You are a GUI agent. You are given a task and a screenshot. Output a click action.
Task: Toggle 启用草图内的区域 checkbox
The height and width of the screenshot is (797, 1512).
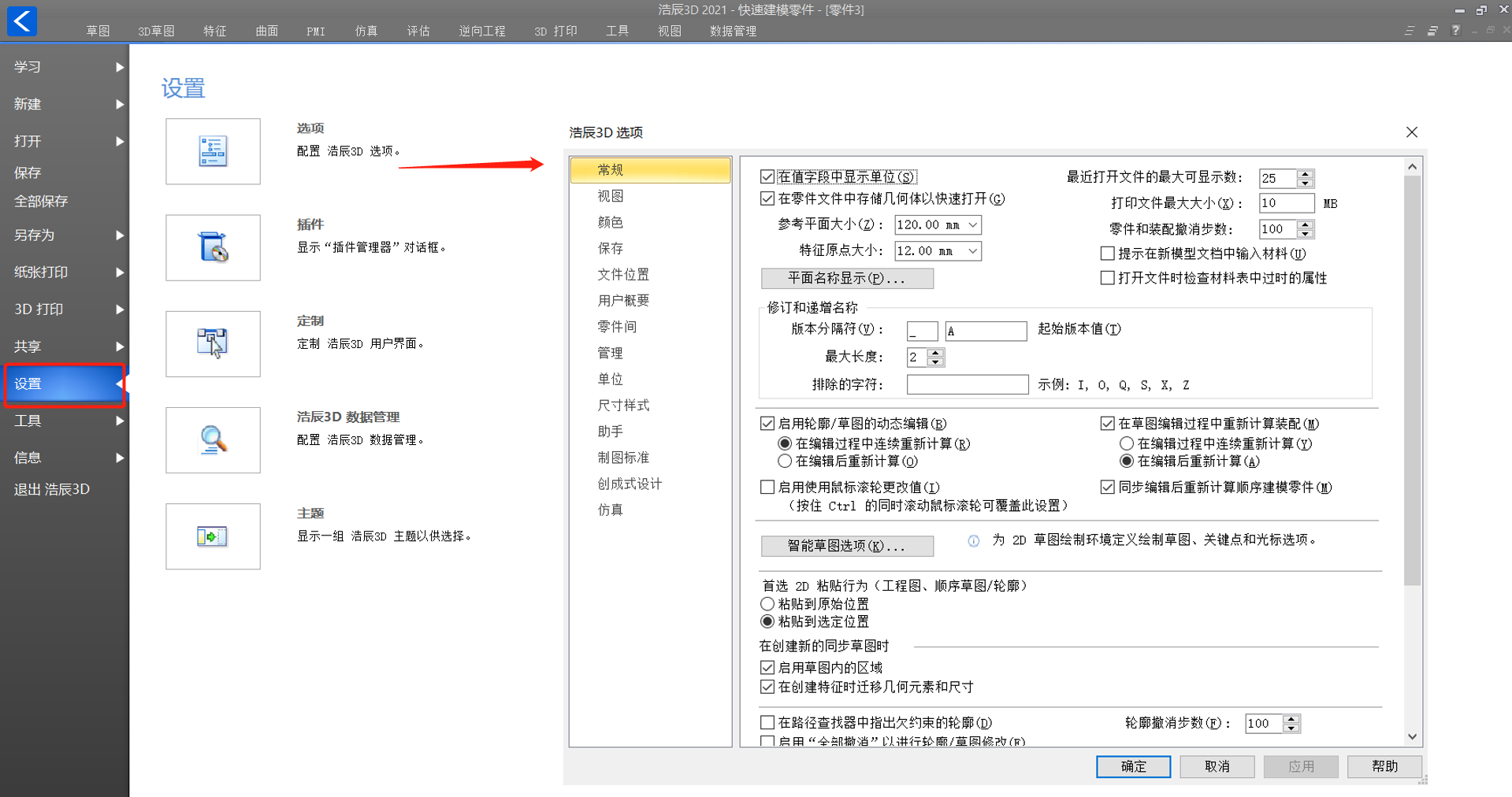click(x=767, y=668)
